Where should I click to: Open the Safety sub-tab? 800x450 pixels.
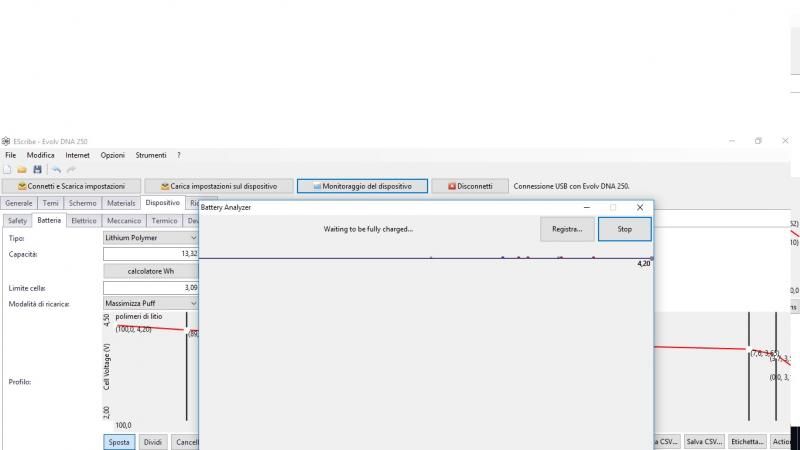tap(17, 221)
